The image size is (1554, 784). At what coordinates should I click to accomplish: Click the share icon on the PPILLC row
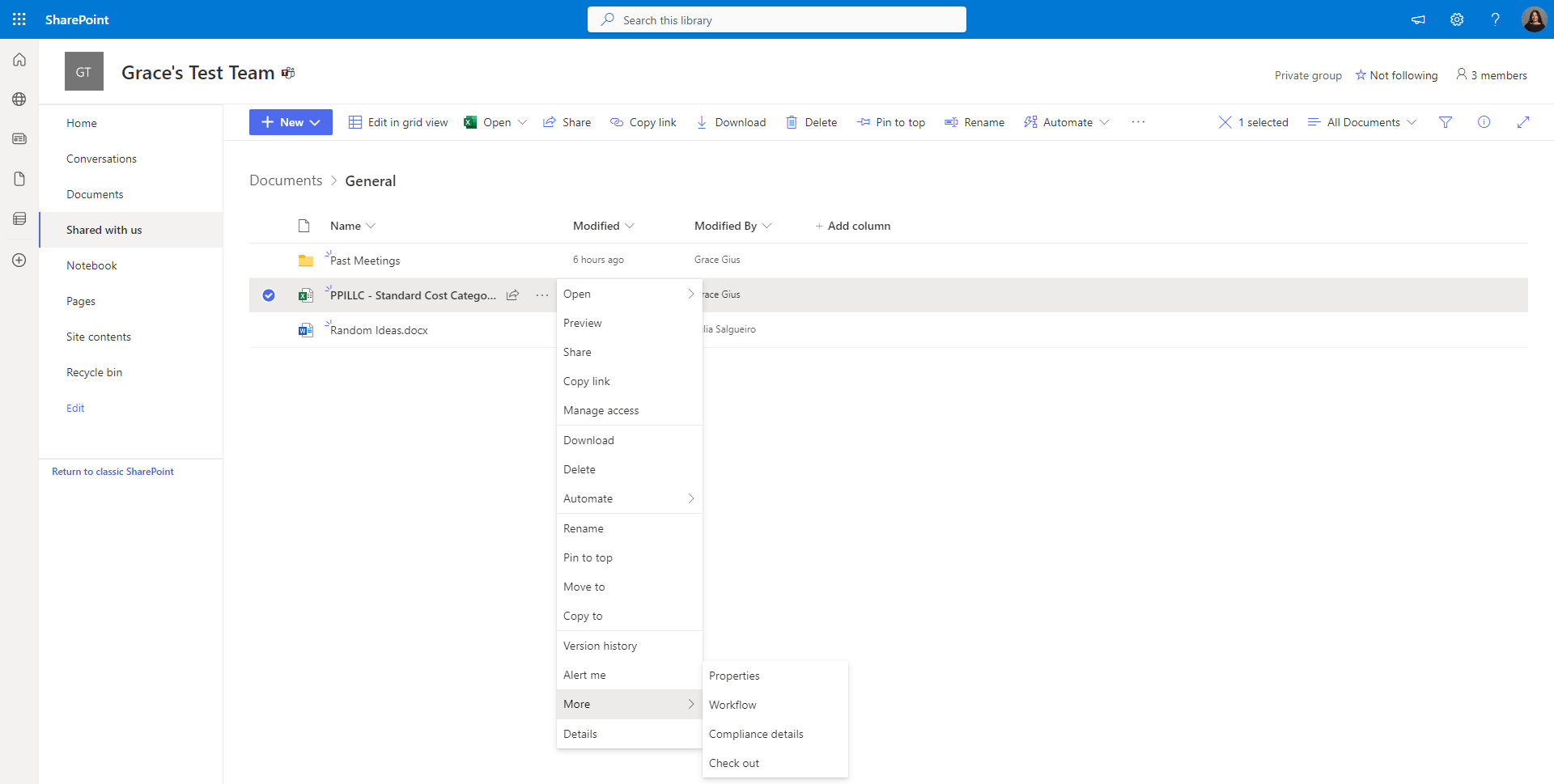[512, 295]
